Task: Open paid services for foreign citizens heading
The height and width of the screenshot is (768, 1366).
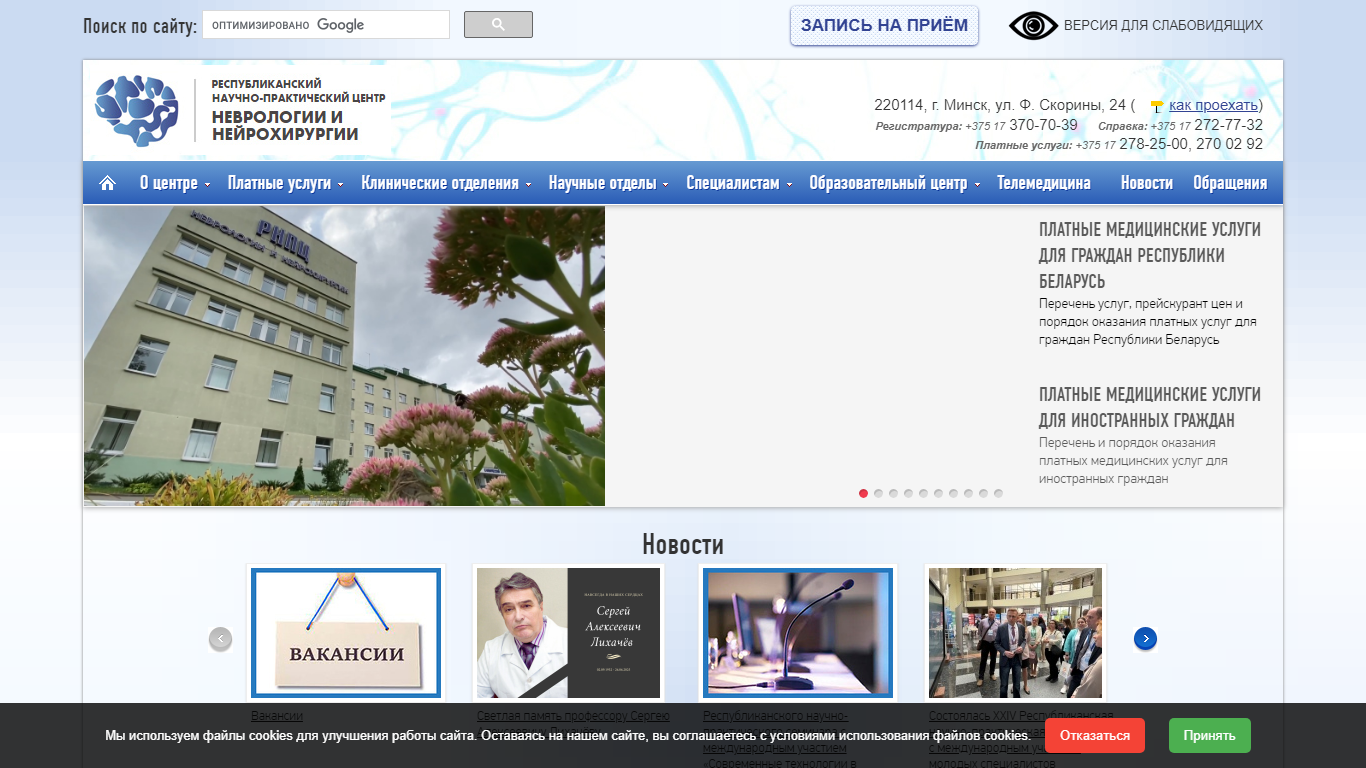Action: point(1150,407)
